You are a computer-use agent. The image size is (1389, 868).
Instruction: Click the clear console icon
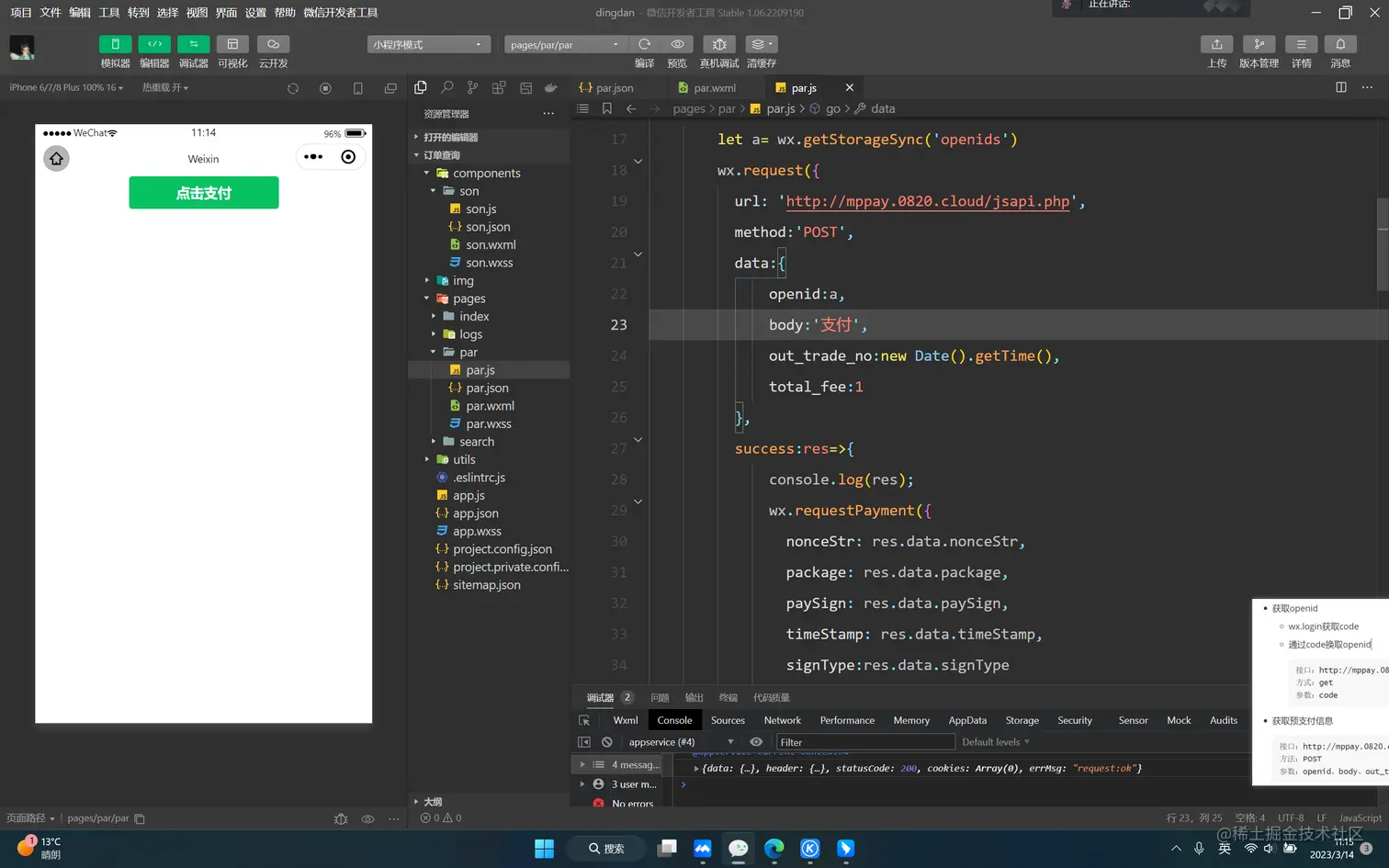[606, 742]
